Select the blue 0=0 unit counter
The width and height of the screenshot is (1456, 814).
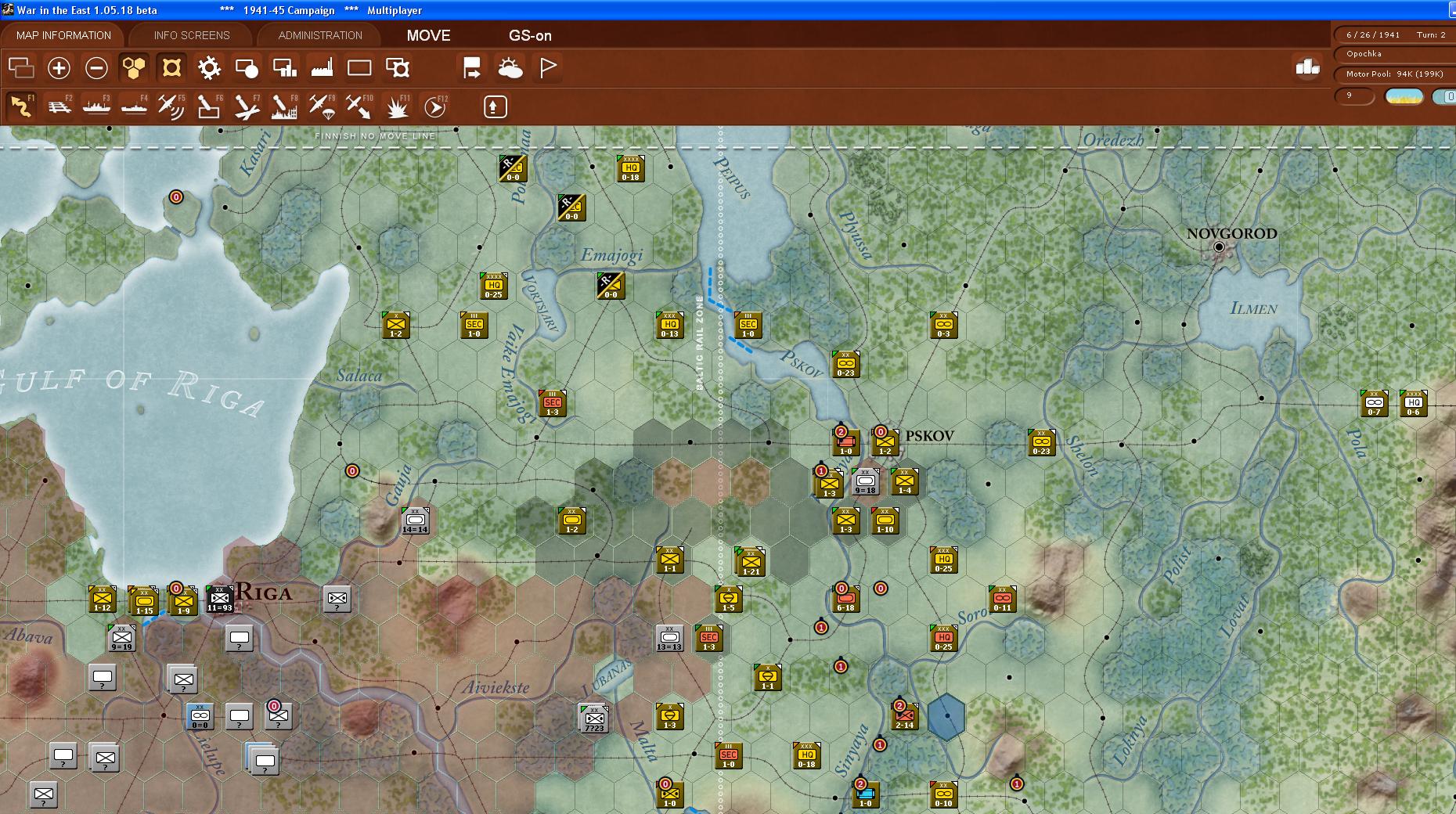pos(200,716)
